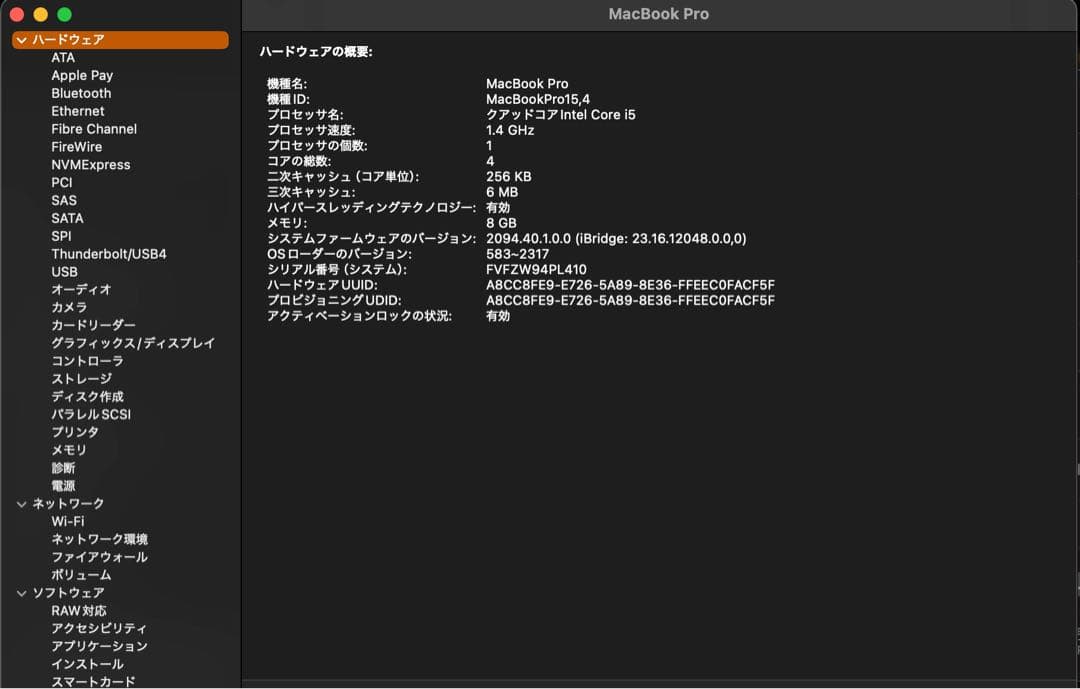Select Ethernet in the sidebar
Viewport: 1080px width, 689px height.
pos(78,112)
